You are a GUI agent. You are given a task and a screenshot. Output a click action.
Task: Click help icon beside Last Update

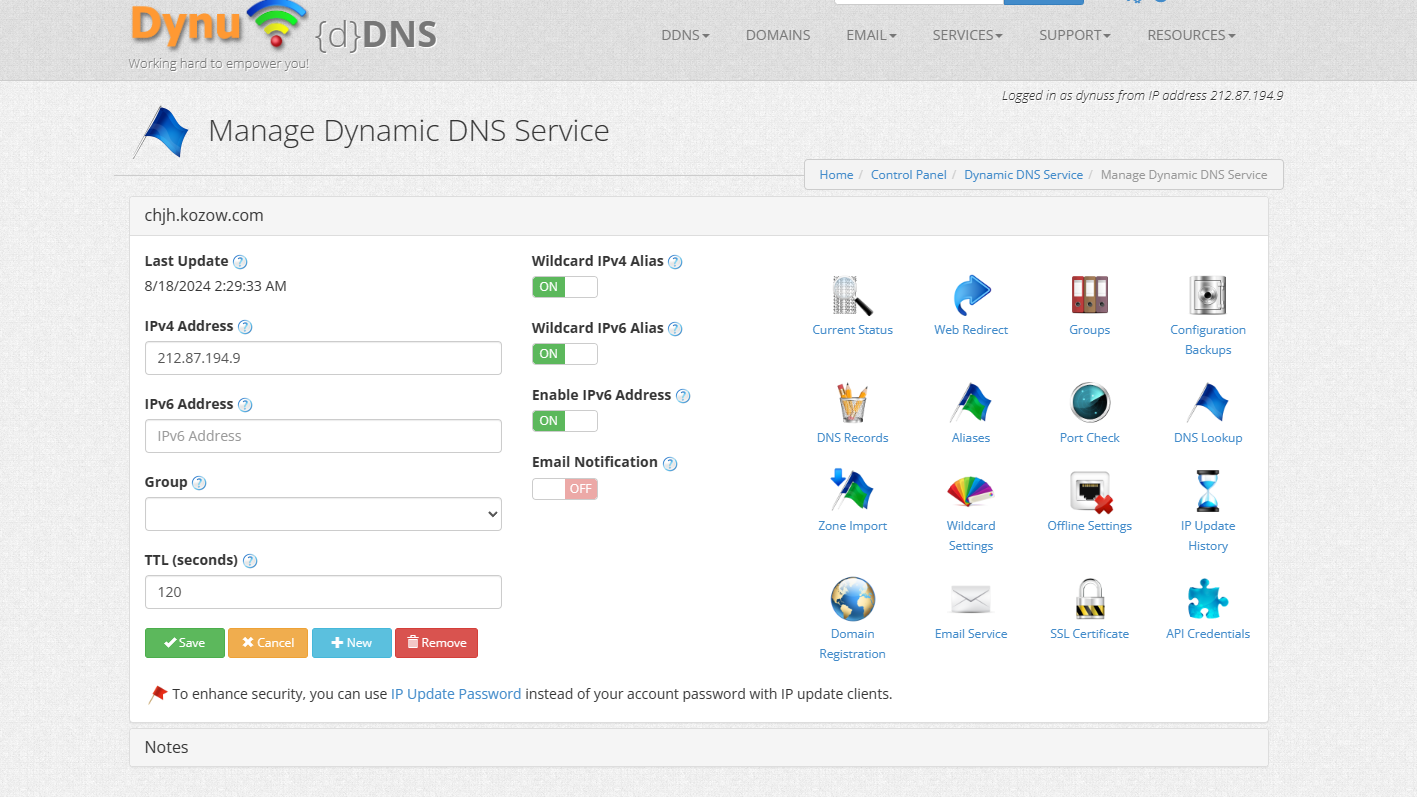pyautogui.click(x=240, y=262)
